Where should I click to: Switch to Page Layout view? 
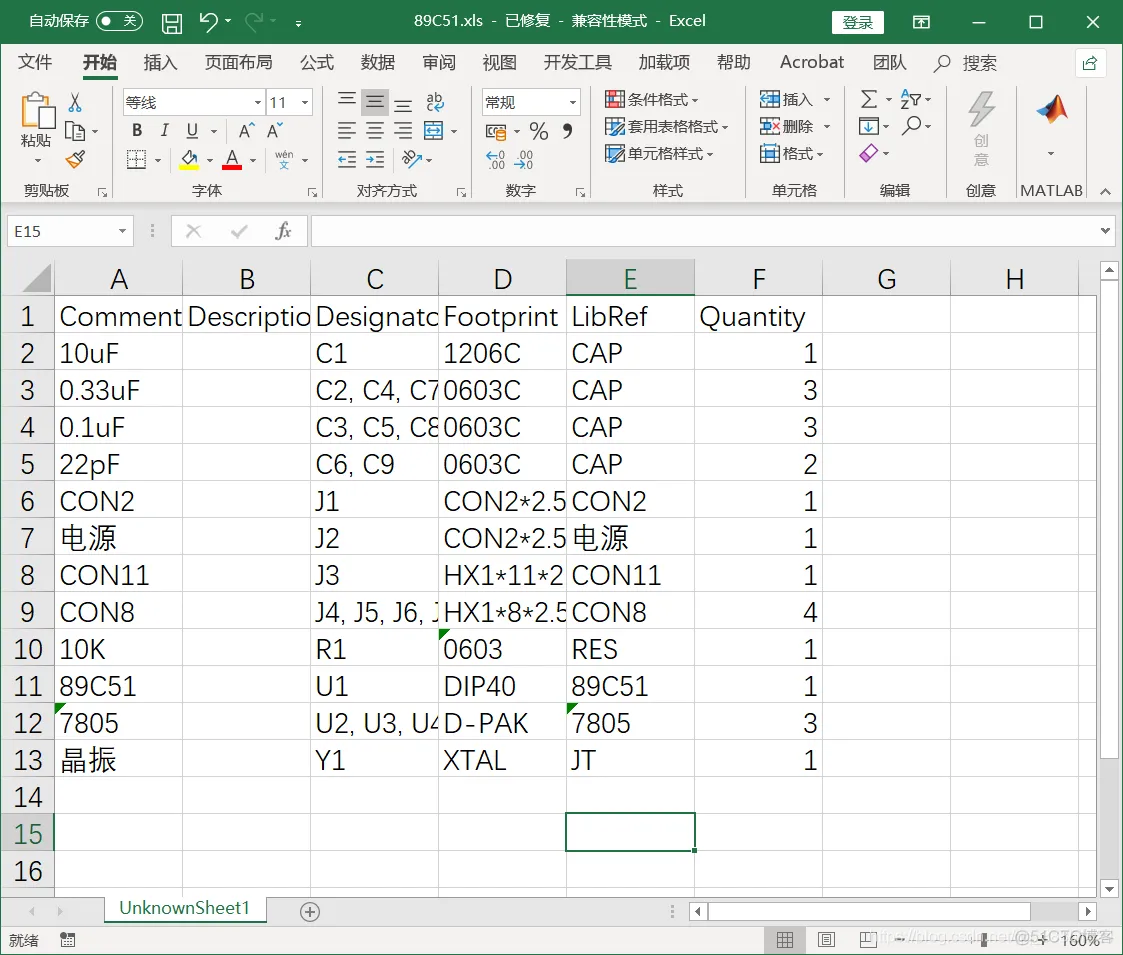pos(826,939)
